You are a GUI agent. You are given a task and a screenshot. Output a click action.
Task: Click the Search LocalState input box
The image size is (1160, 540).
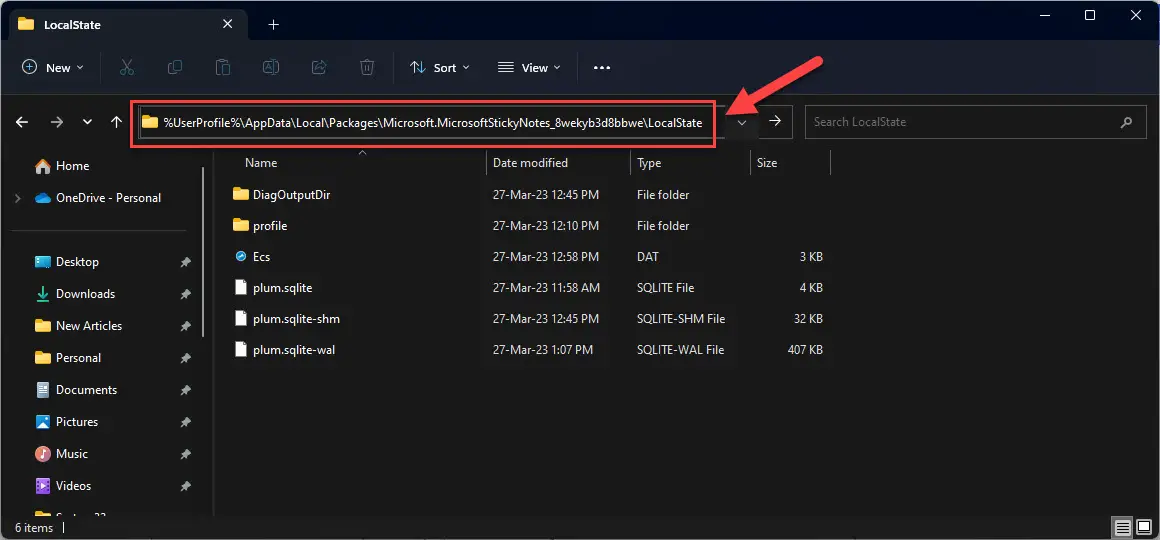point(960,122)
